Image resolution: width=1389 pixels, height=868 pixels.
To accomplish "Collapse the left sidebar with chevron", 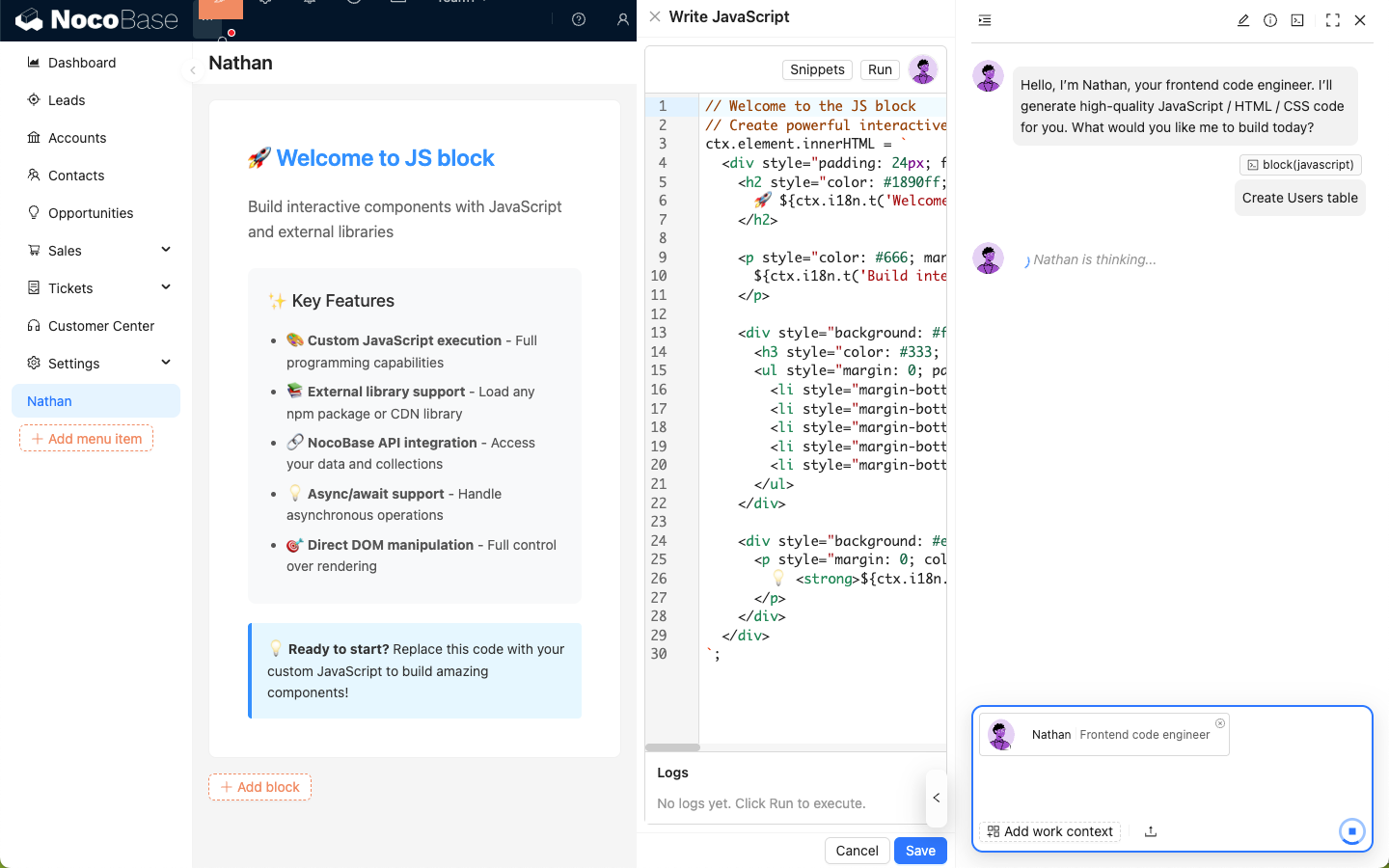I will 193,70.
